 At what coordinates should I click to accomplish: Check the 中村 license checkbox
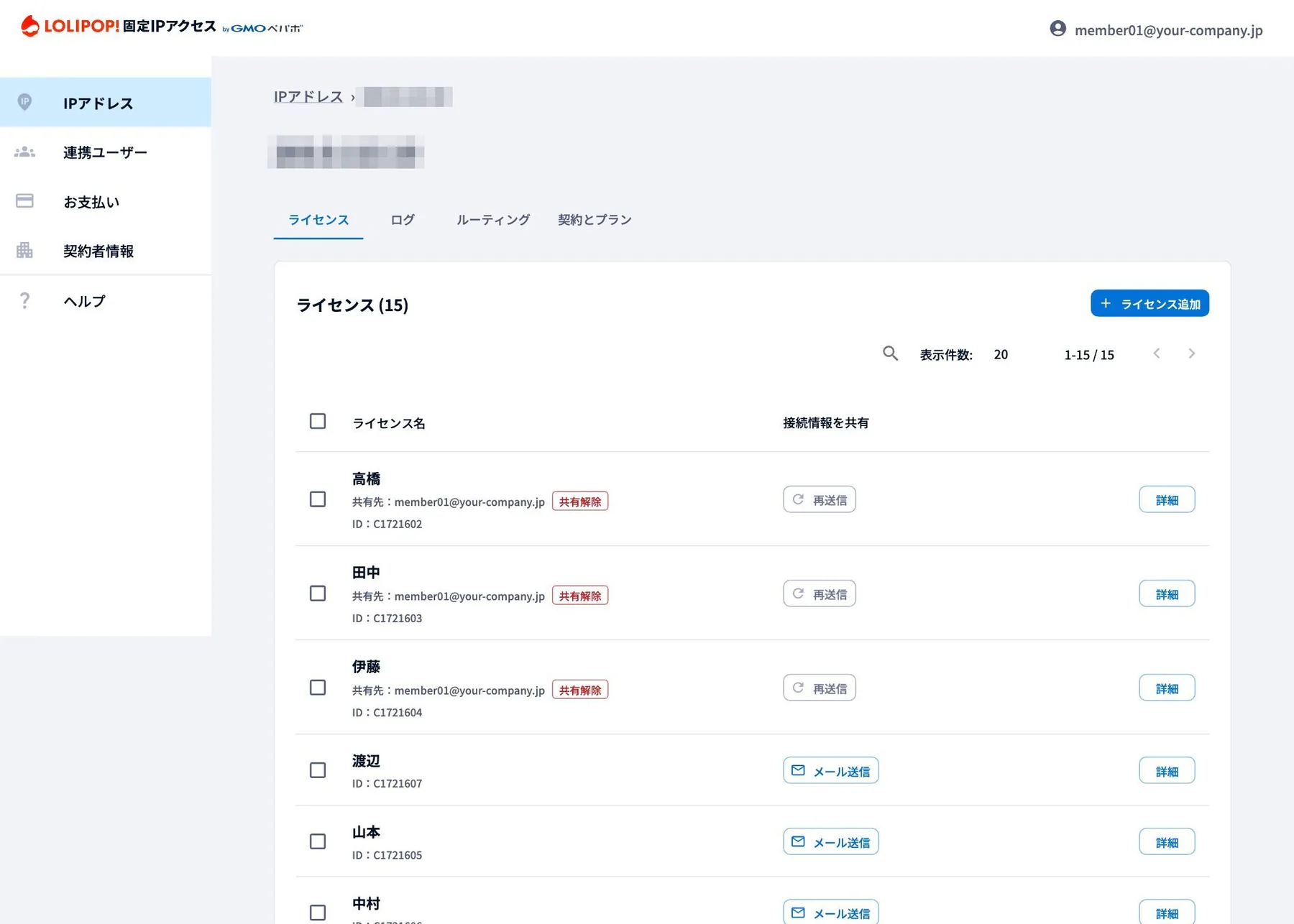pos(318,913)
